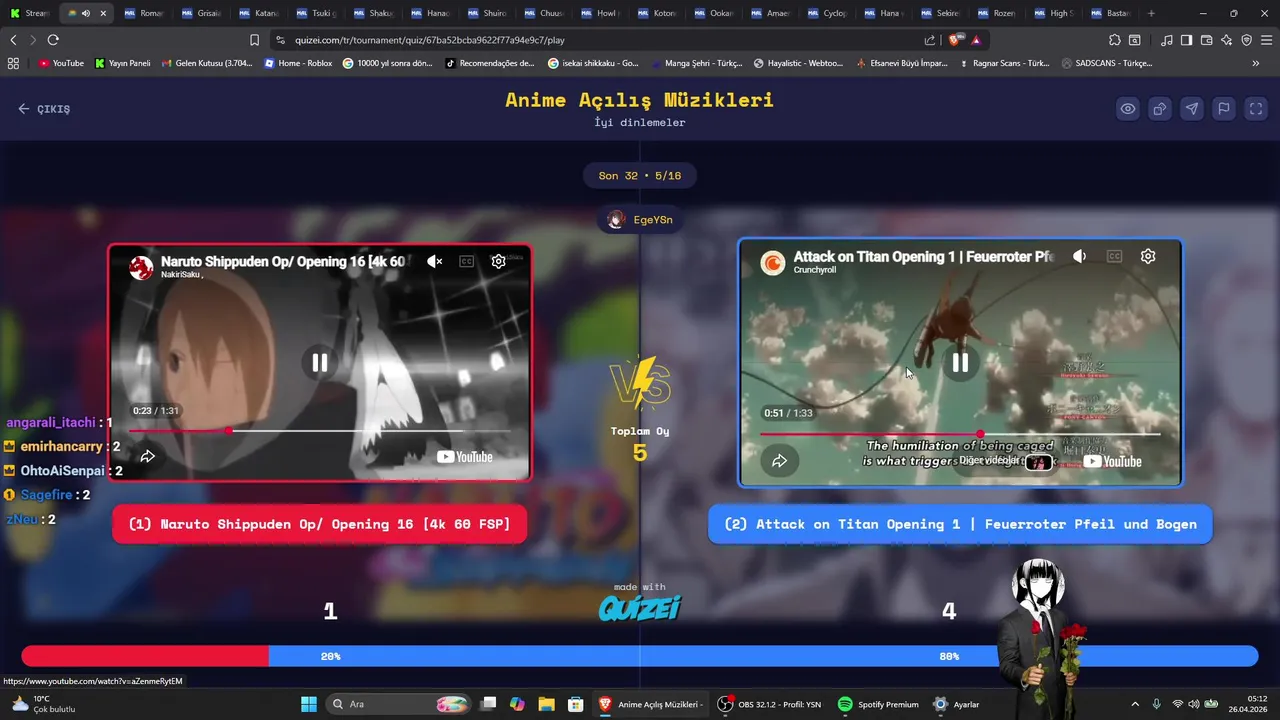Reload the page
Screen dimensions: 1280x720
pos(53,40)
